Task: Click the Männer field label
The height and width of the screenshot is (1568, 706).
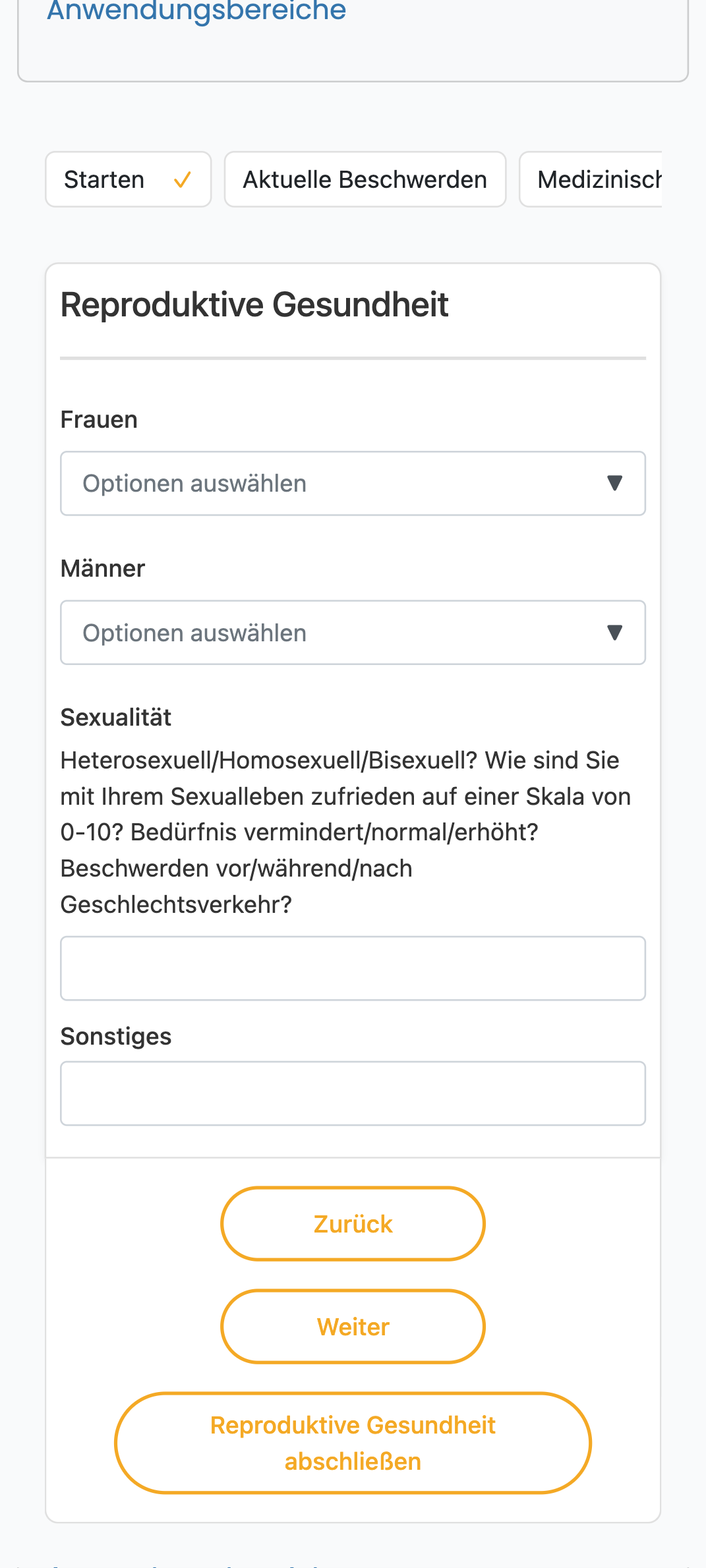Action: point(103,569)
